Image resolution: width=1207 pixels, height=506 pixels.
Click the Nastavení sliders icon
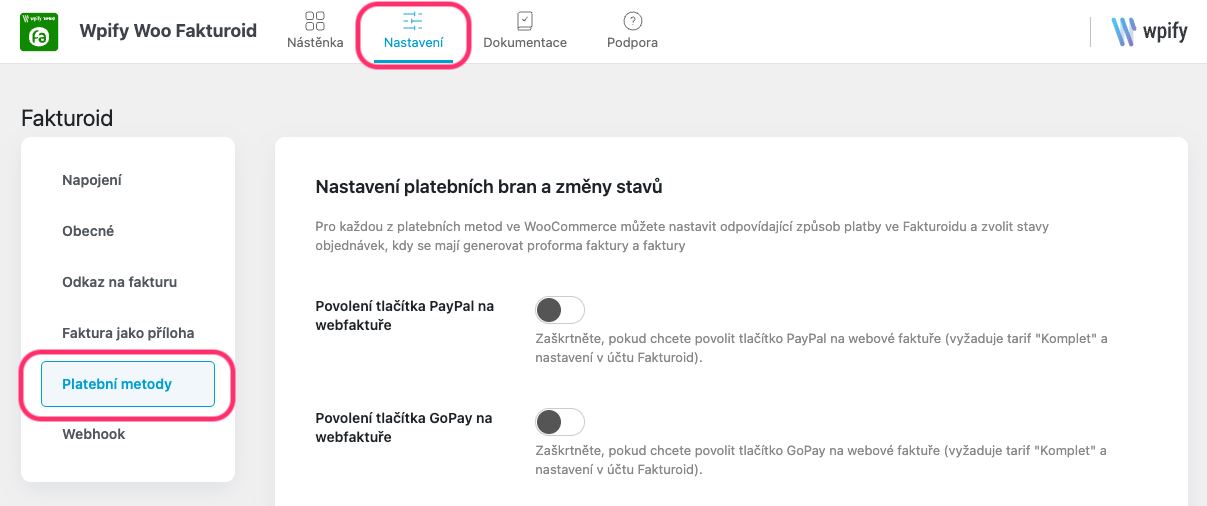[413, 21]
